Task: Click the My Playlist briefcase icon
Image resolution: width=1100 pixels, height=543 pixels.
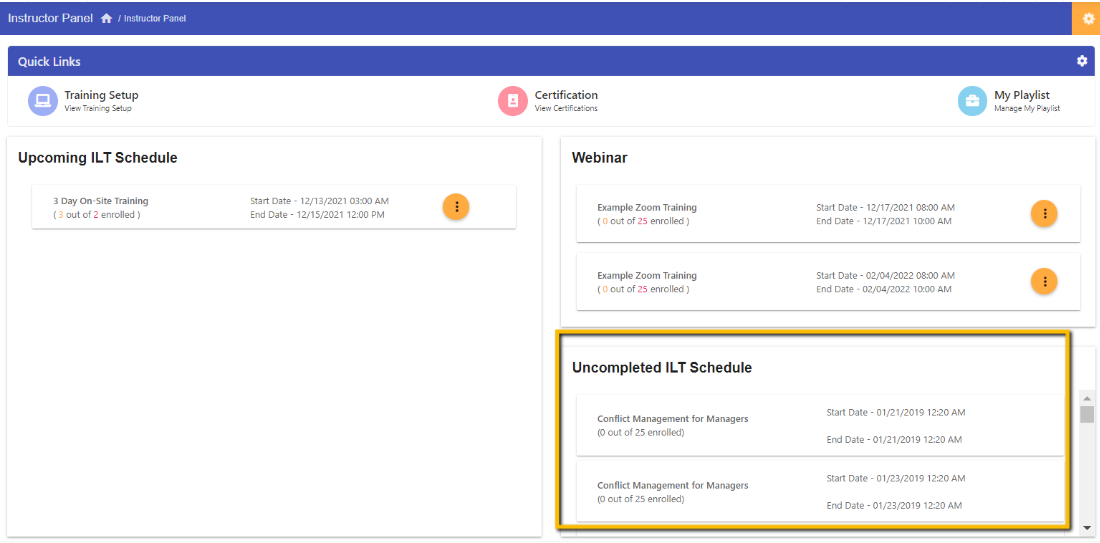Action: point(972,100)
